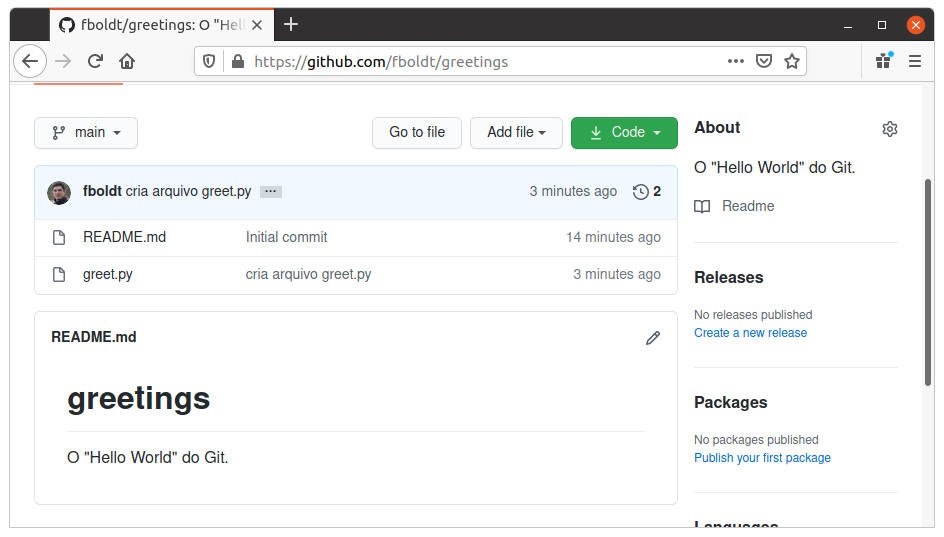Click the Save to Pocket icon
Viewport: 944px width, 537px height.
[764, 61]
